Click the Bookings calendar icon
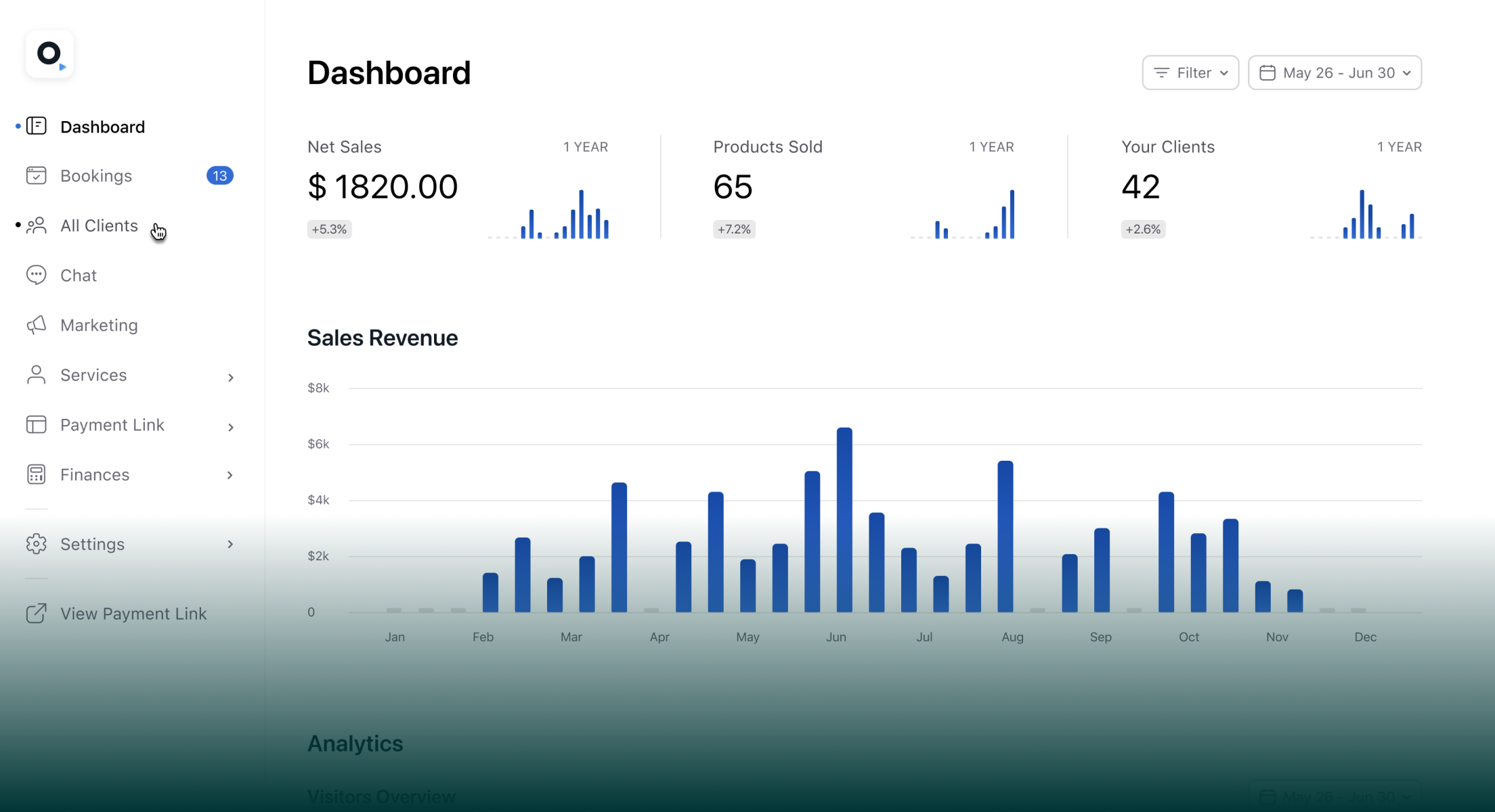This screenshot has width=1495, height=812. click(x=36, y=176)
